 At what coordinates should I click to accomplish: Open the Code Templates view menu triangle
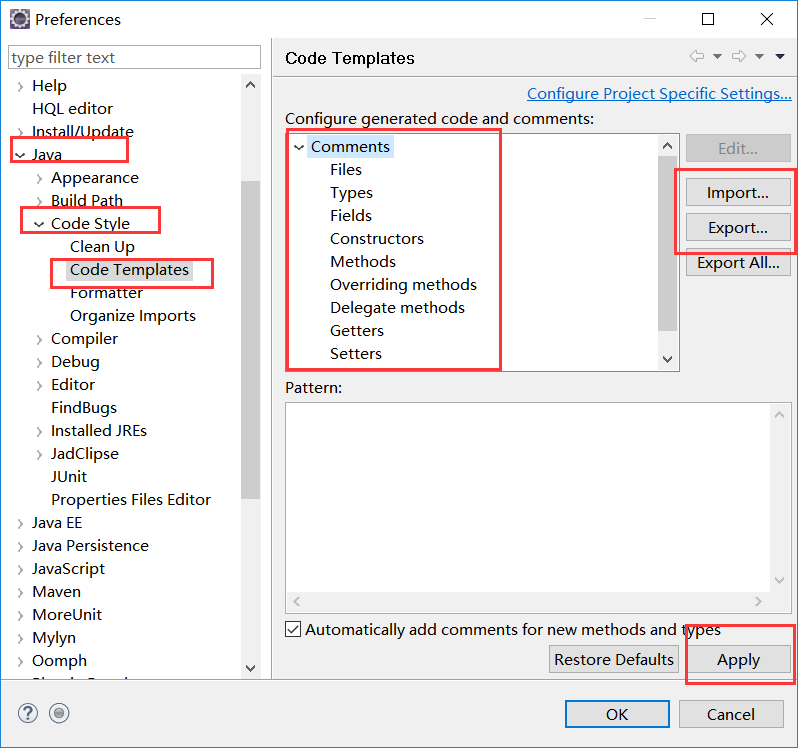tap(780, 56)
